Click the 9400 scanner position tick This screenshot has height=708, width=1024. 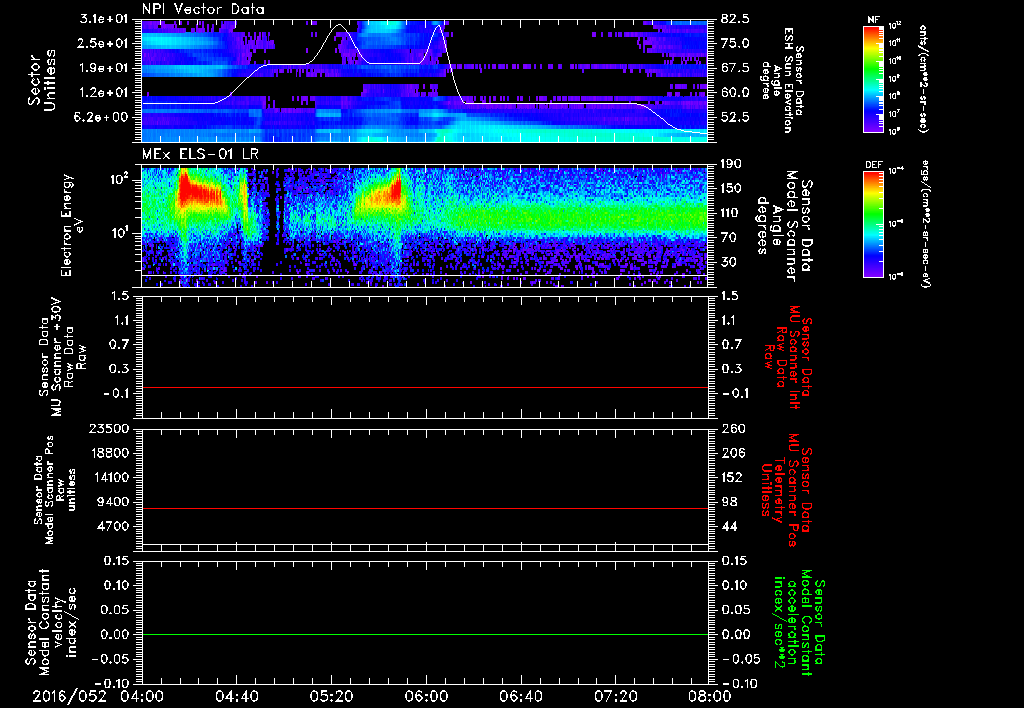click(115, 502)
